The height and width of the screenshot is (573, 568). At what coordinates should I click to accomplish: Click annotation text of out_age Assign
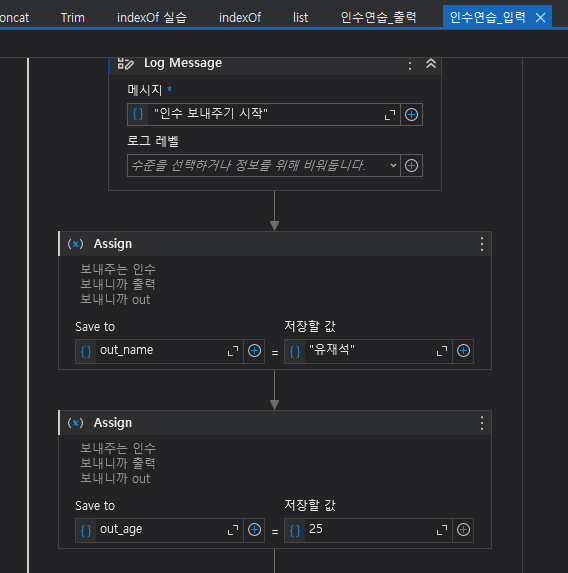118,463
